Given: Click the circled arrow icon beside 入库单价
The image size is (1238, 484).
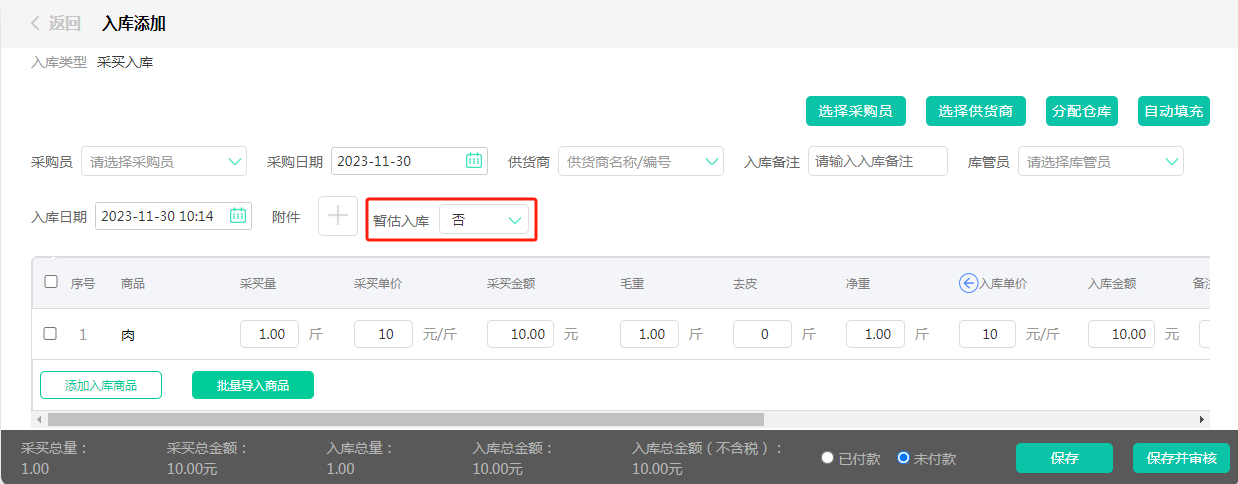Looking at the screenshot, I should [x=968, y=283].
